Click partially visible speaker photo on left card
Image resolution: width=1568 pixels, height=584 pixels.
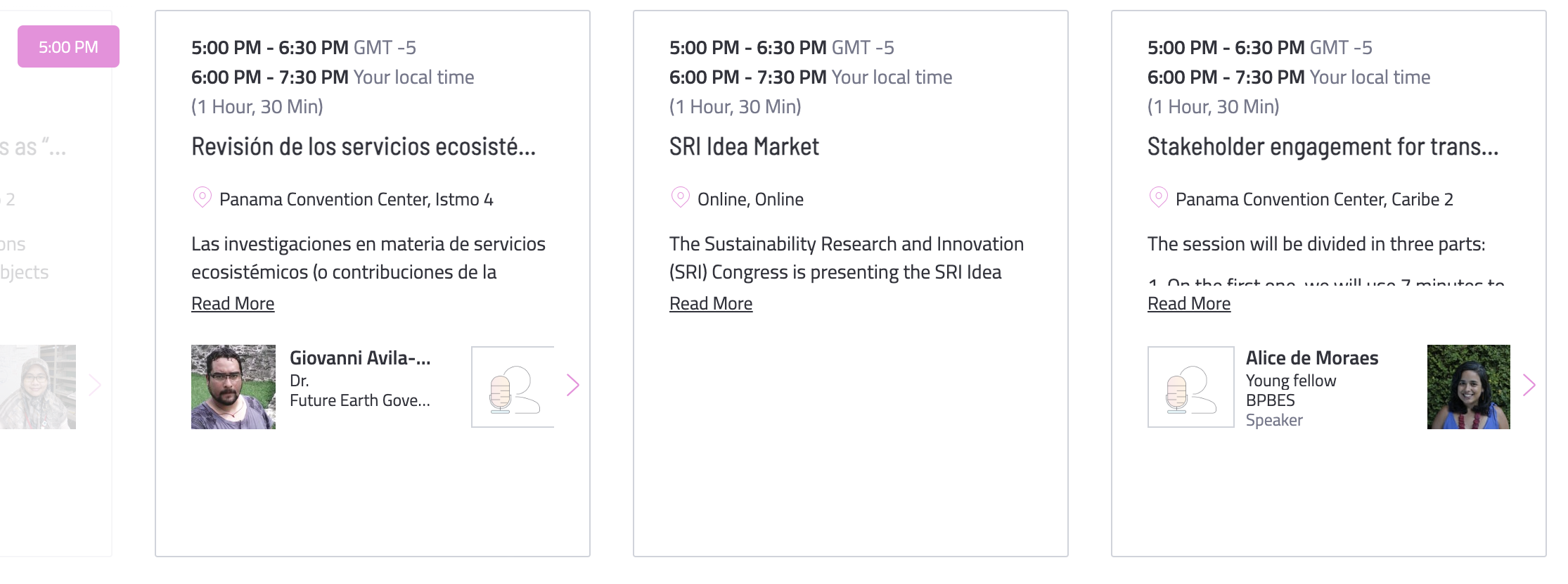coord(38,387)
